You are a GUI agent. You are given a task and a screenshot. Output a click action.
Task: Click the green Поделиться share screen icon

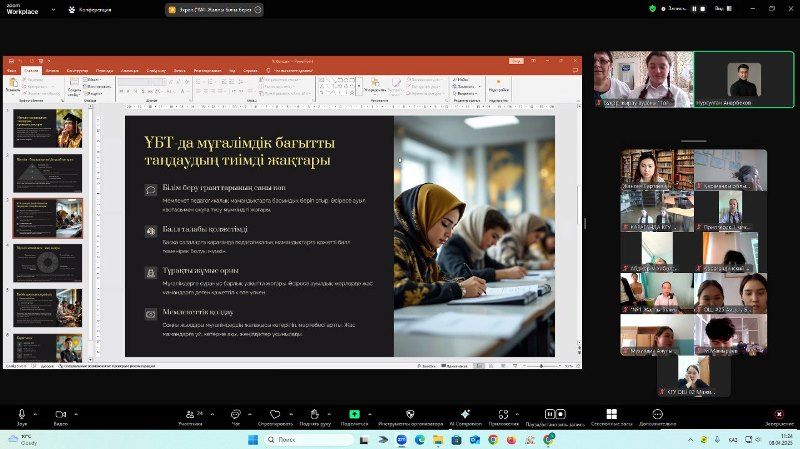[354, 414]
